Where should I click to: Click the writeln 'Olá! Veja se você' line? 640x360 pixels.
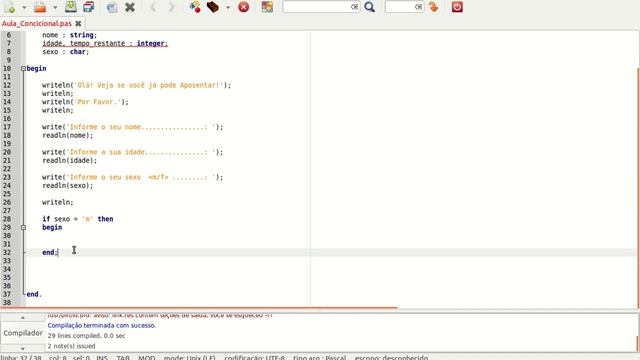pyautogui.click(x=136, y=85)
